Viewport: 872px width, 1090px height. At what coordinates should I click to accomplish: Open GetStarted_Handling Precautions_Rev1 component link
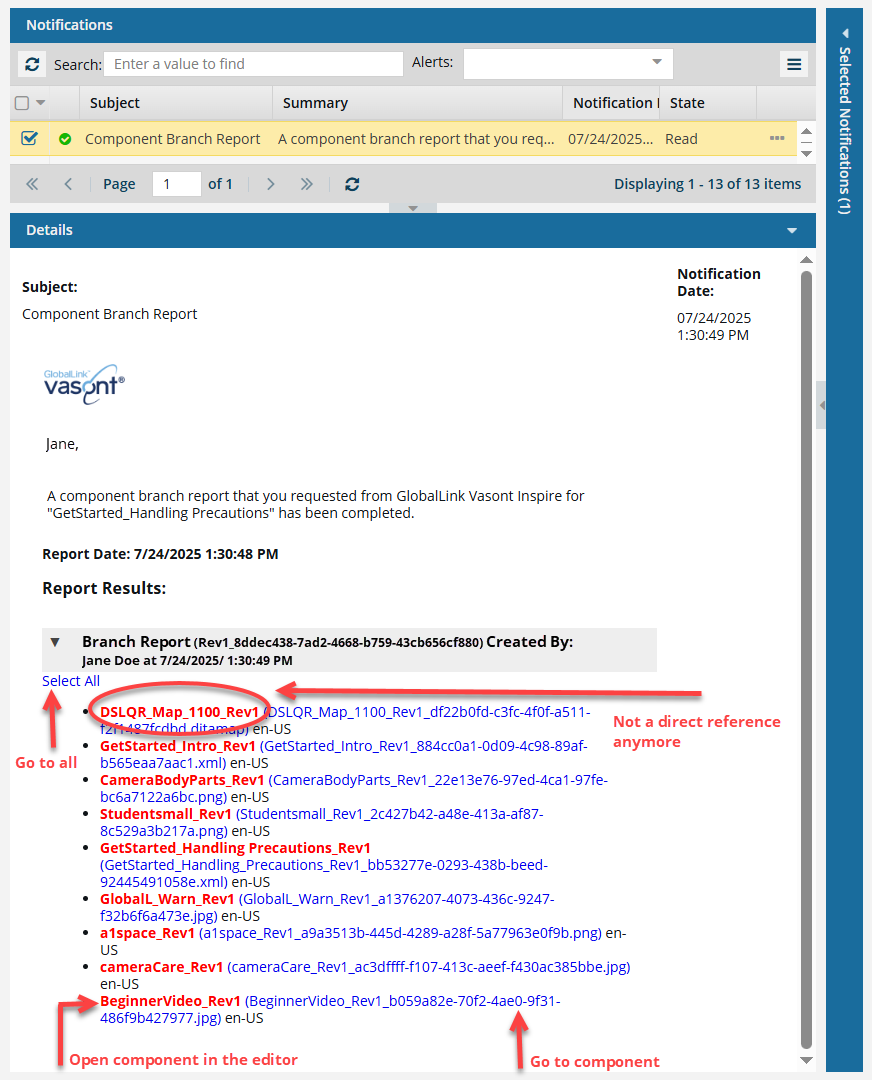[x=235, y=849]
